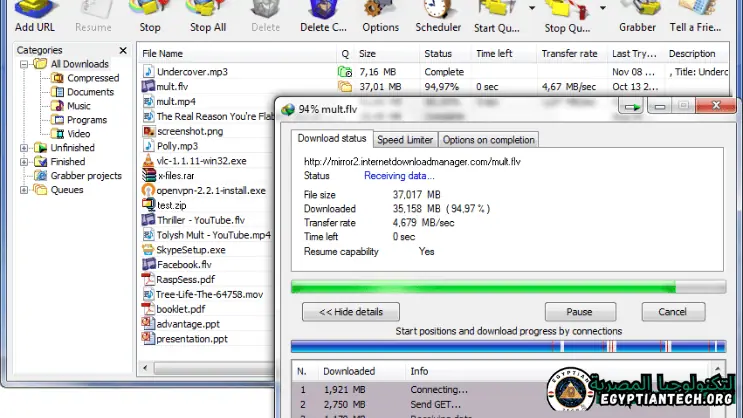
Task: Select Polly.mp3 file row
Action: click(177, 146)
